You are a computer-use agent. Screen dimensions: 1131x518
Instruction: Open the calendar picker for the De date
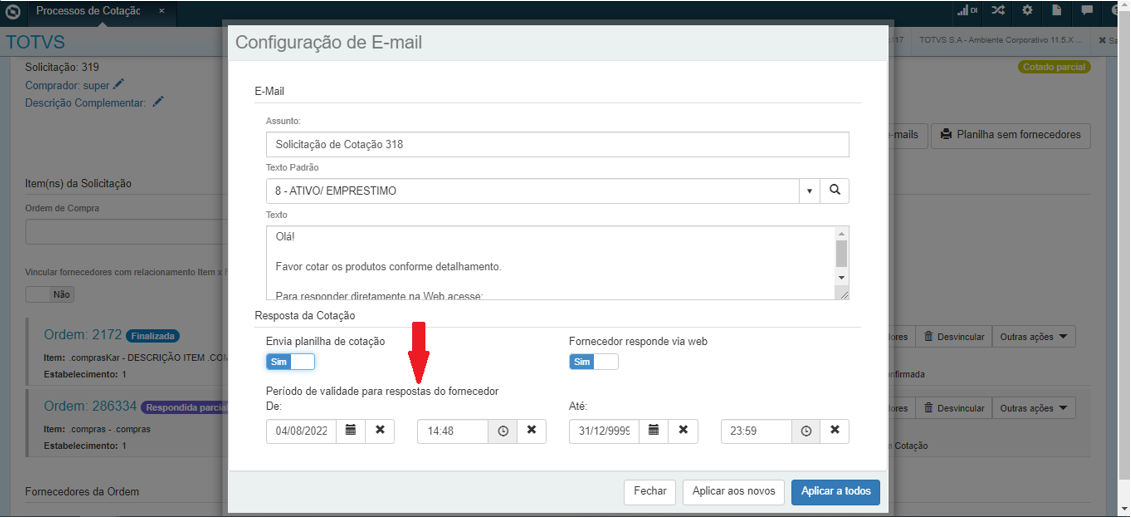tap(351, 430)
